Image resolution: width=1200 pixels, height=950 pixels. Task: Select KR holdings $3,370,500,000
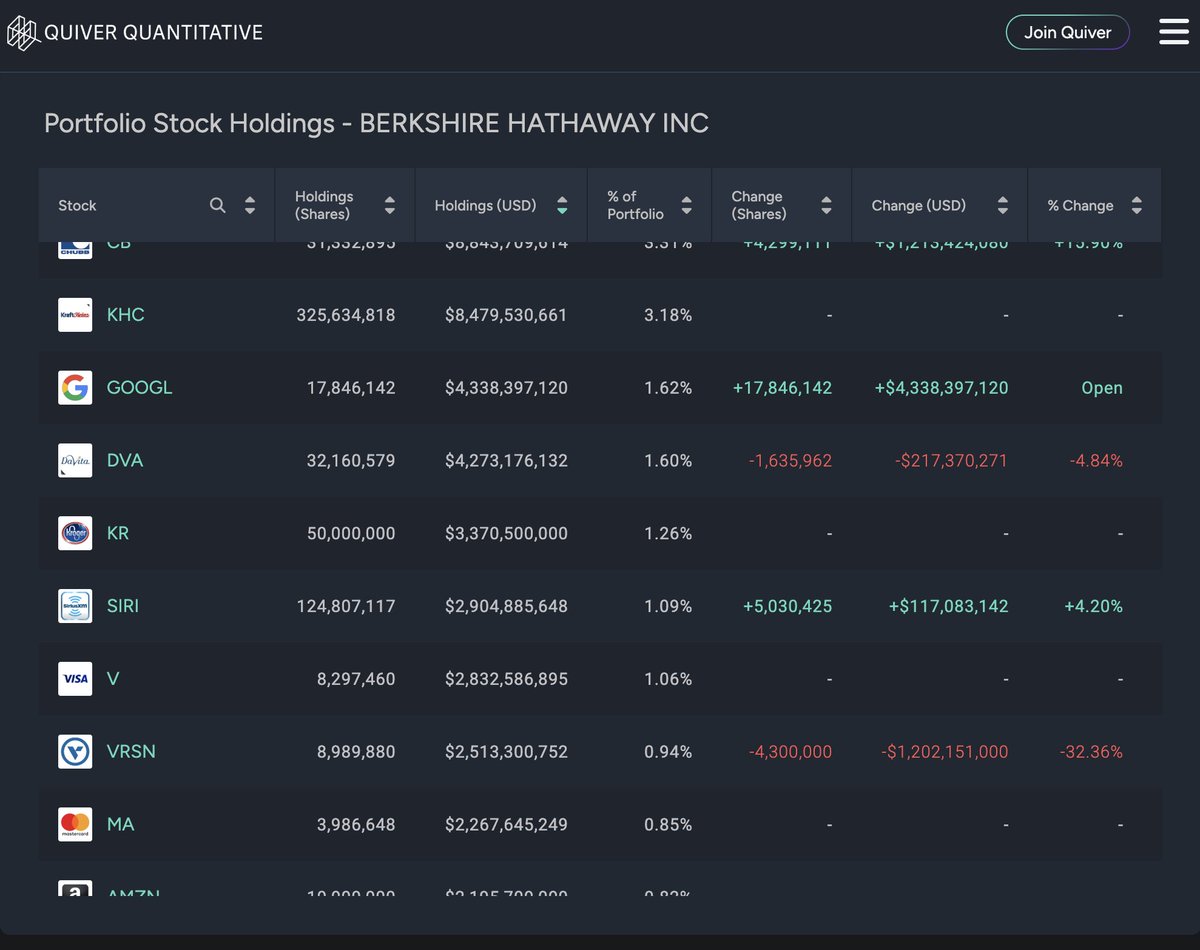coord(506,533)
